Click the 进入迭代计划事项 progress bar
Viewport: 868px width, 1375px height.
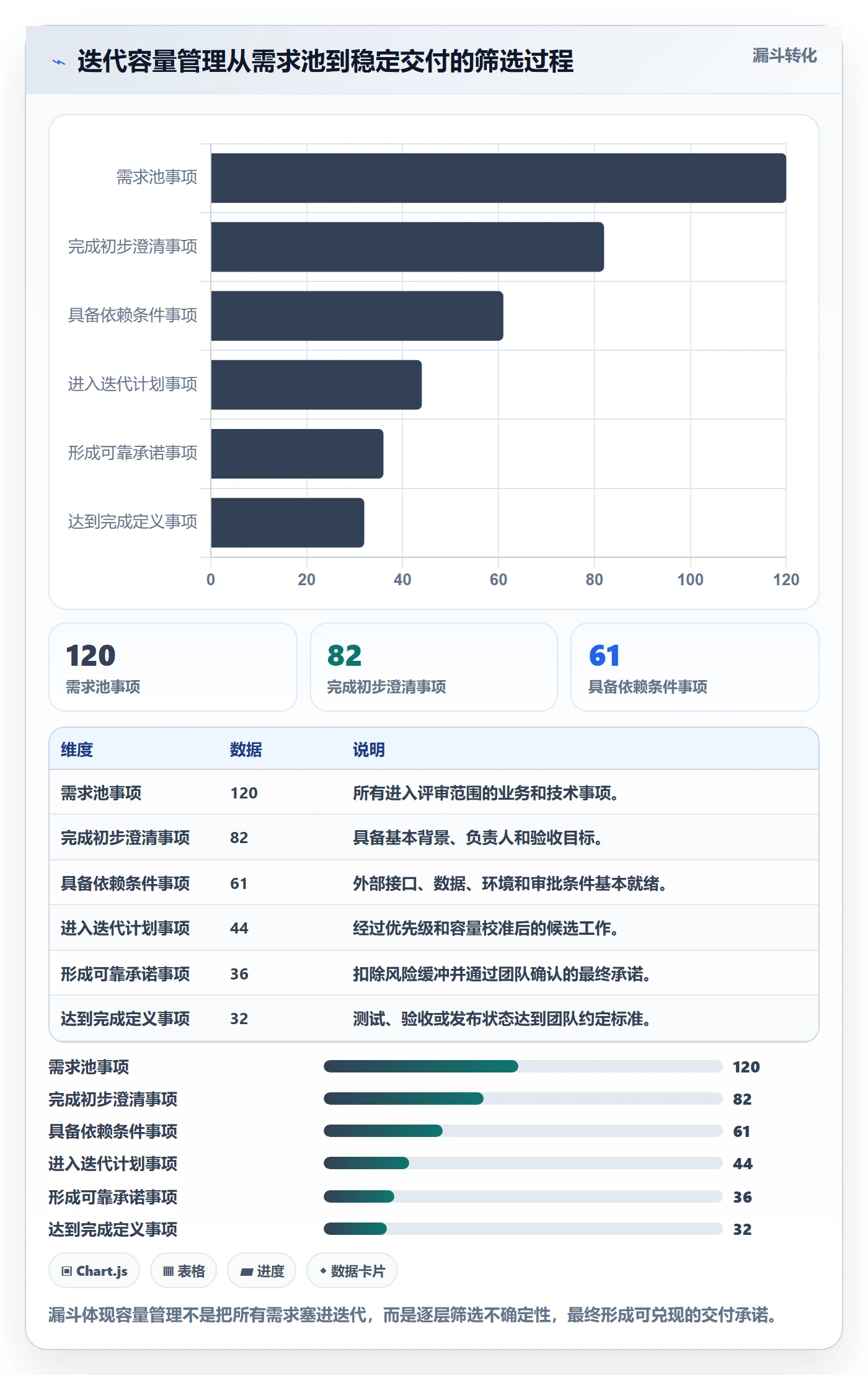click(523, 1163)
